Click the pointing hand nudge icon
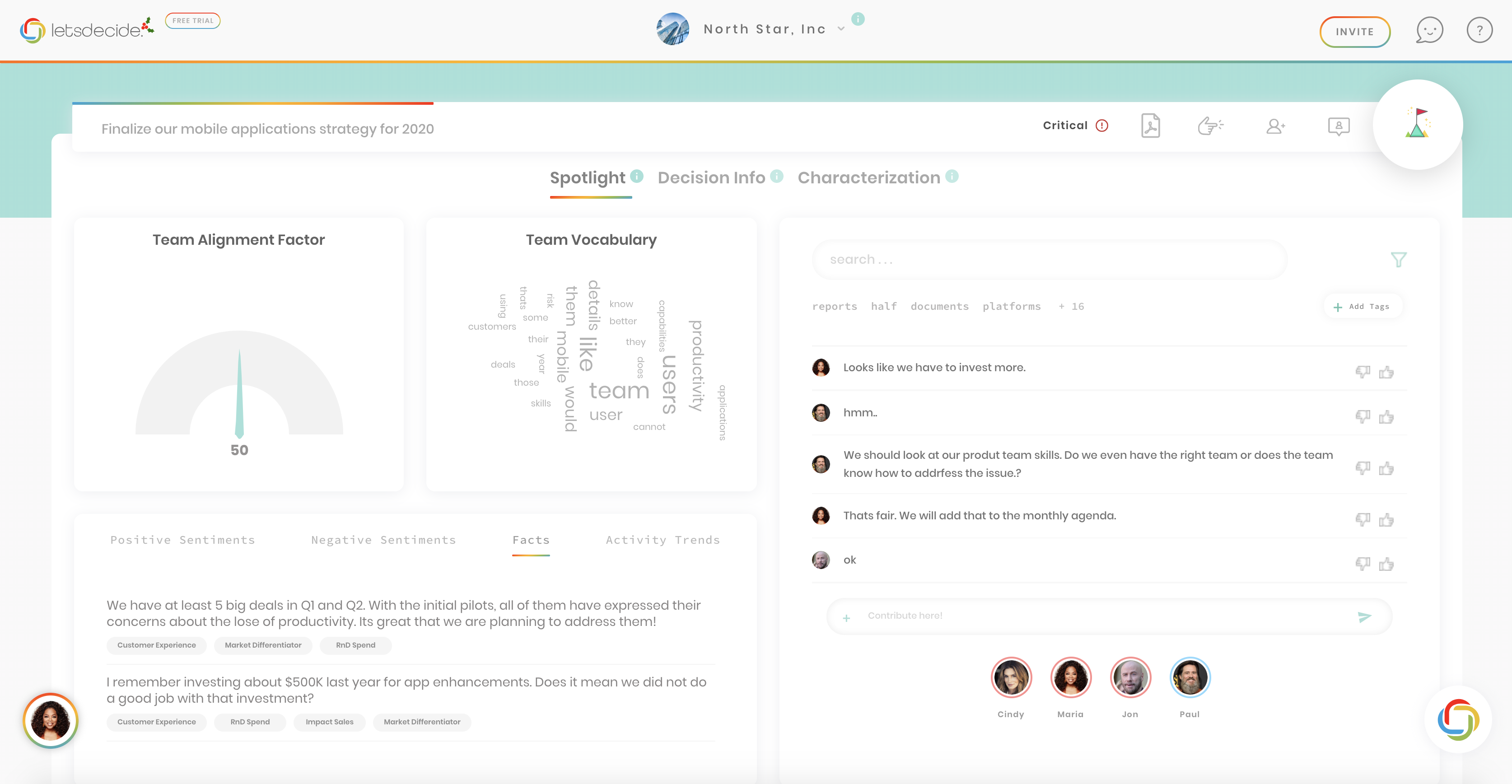This screenshot has width=1512, height=784. (x=1210, y=126)
